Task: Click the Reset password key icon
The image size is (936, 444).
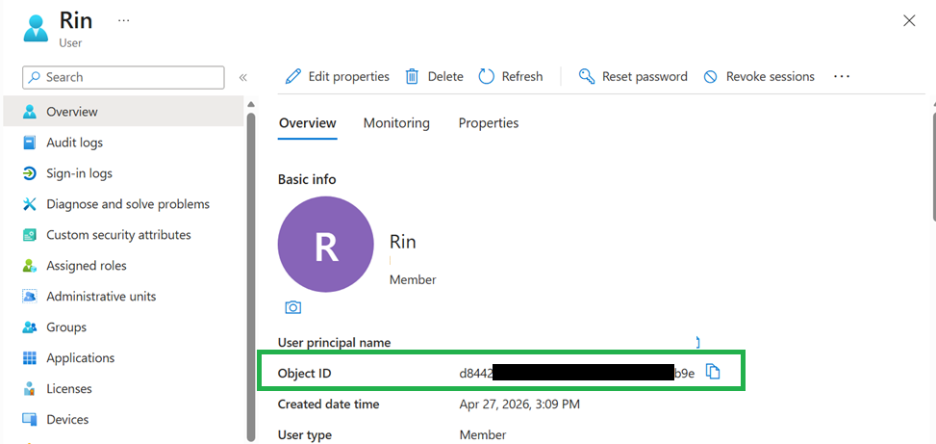Action: (x=587, y=76)
